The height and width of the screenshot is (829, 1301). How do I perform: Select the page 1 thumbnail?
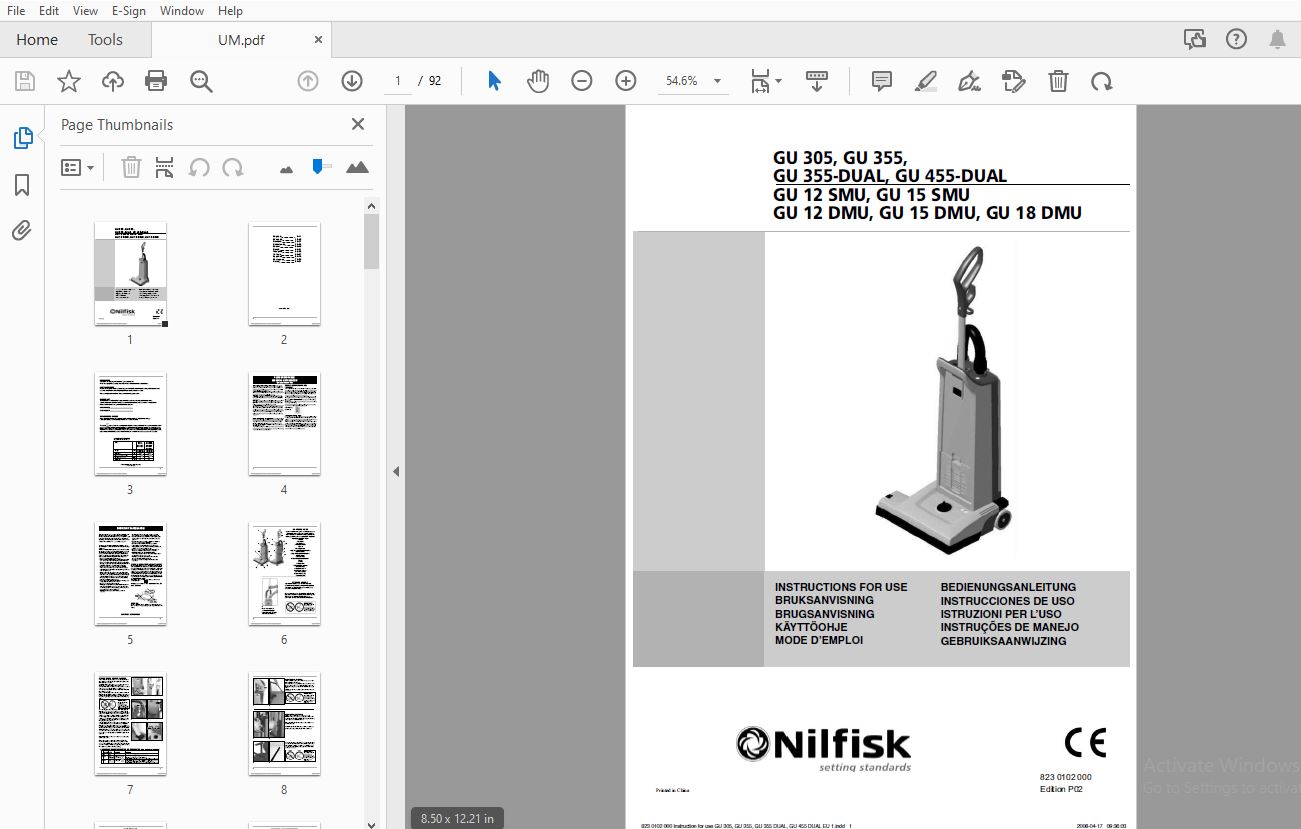(130, 274)
